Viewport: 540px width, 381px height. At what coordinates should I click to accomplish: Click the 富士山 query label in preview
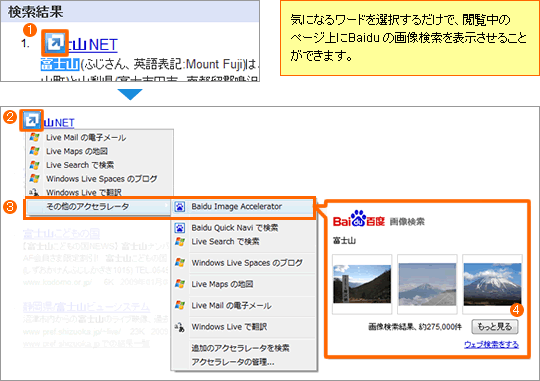click(344, 240)
